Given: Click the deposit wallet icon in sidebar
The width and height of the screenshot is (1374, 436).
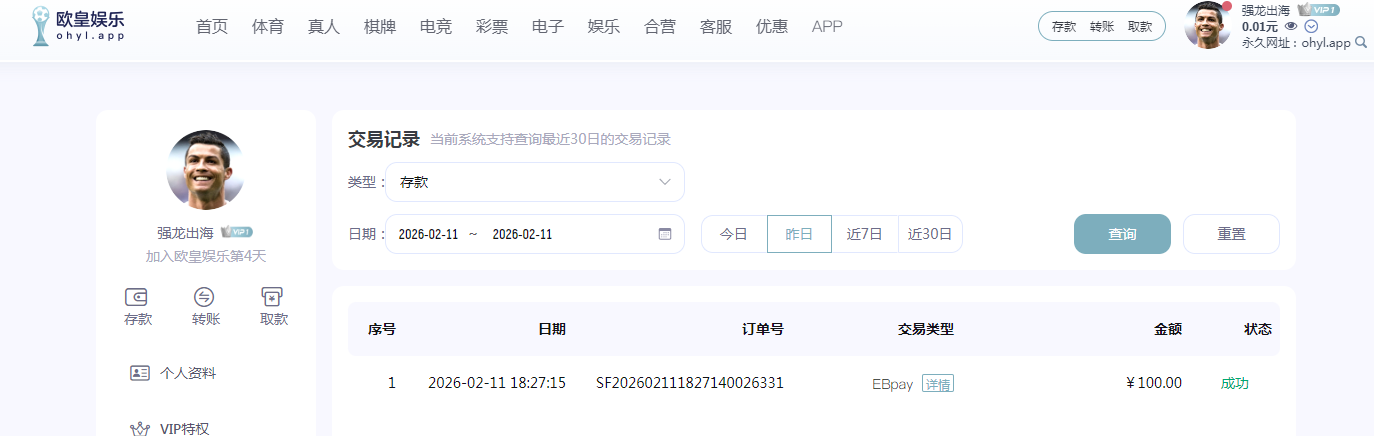Looking at the screenshot, I should tap(137, 297).
